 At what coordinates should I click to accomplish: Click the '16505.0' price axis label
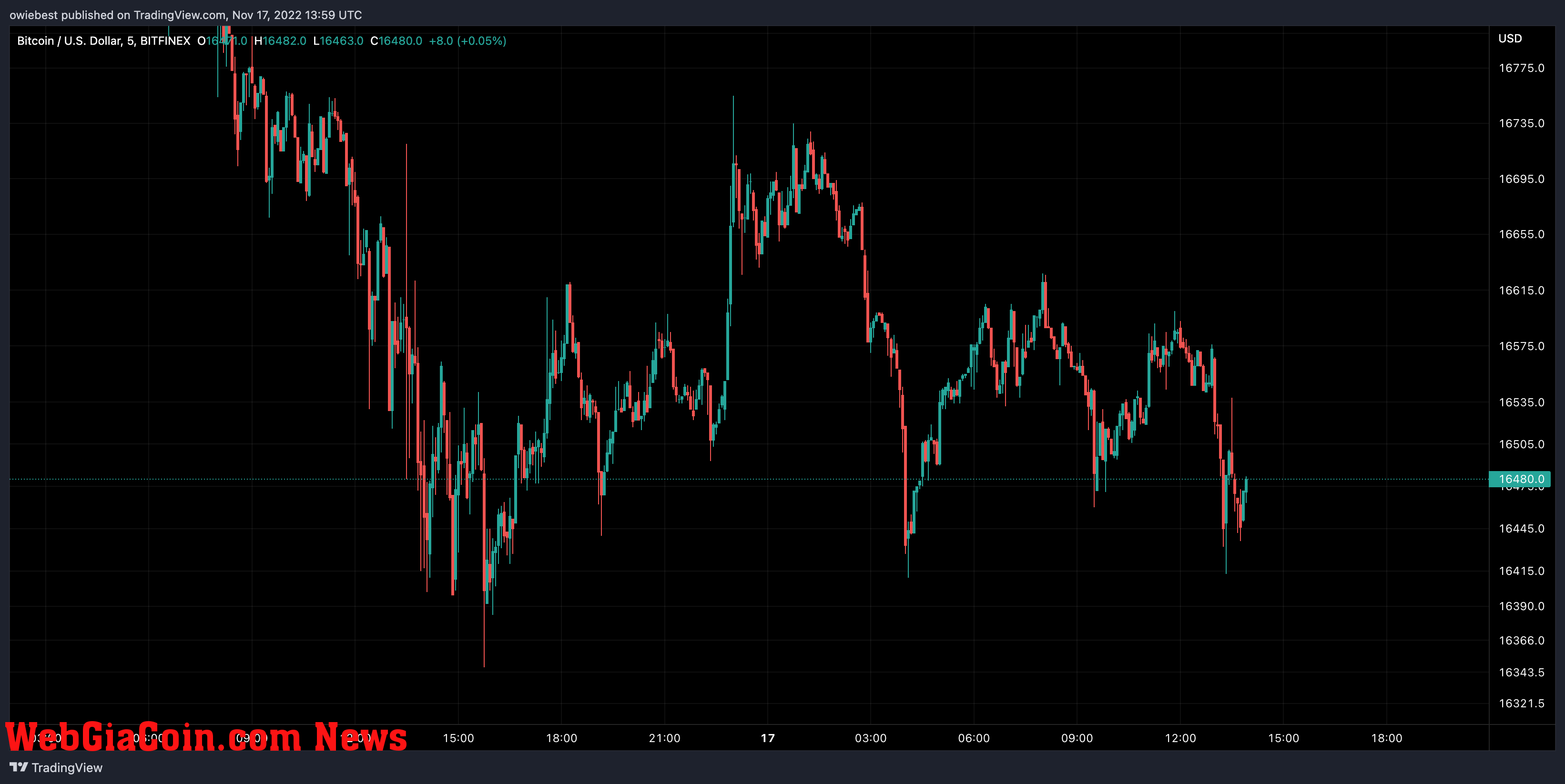coord(1521,444)
